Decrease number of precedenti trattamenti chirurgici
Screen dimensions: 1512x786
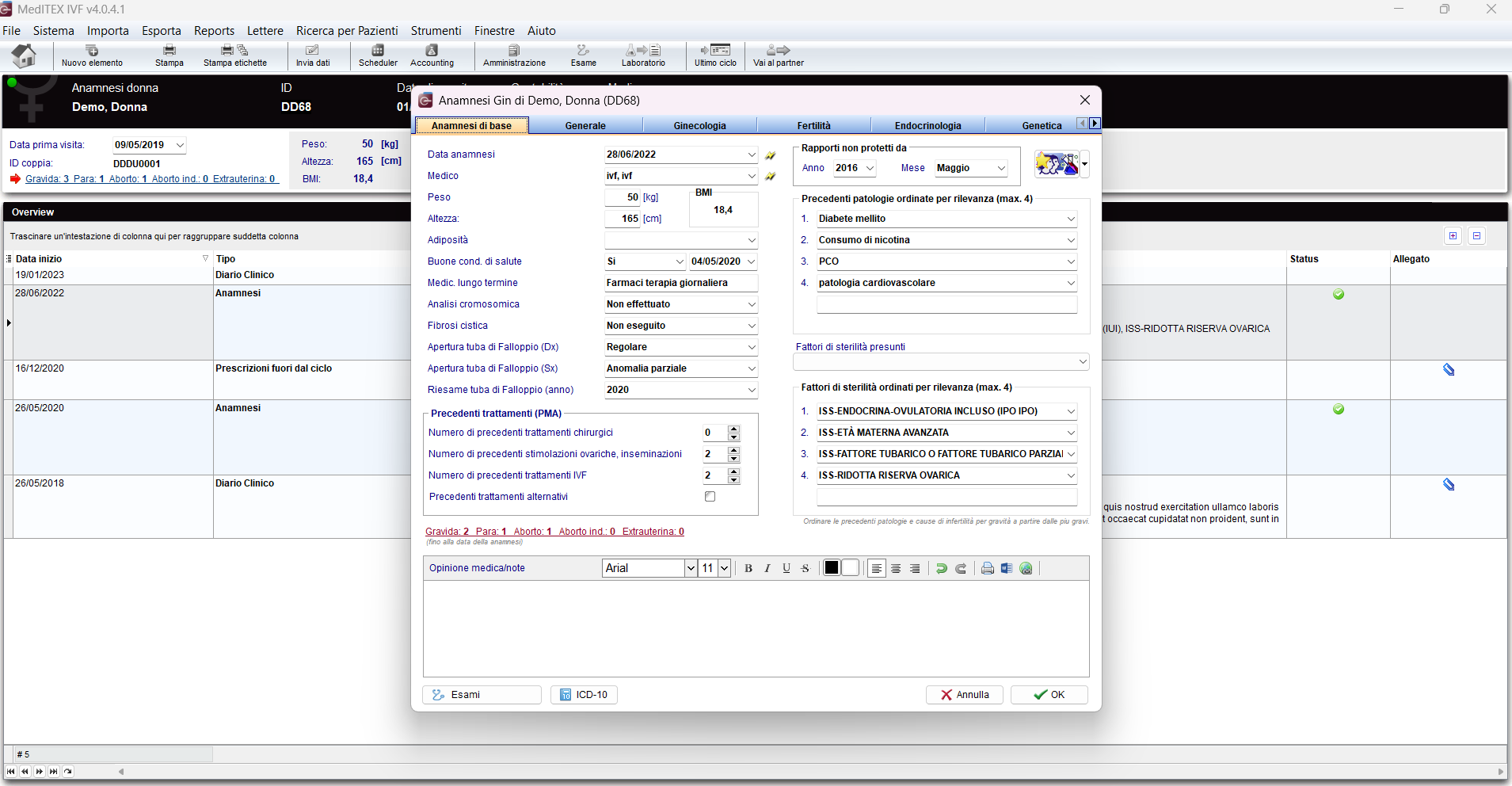coord(733,437)
